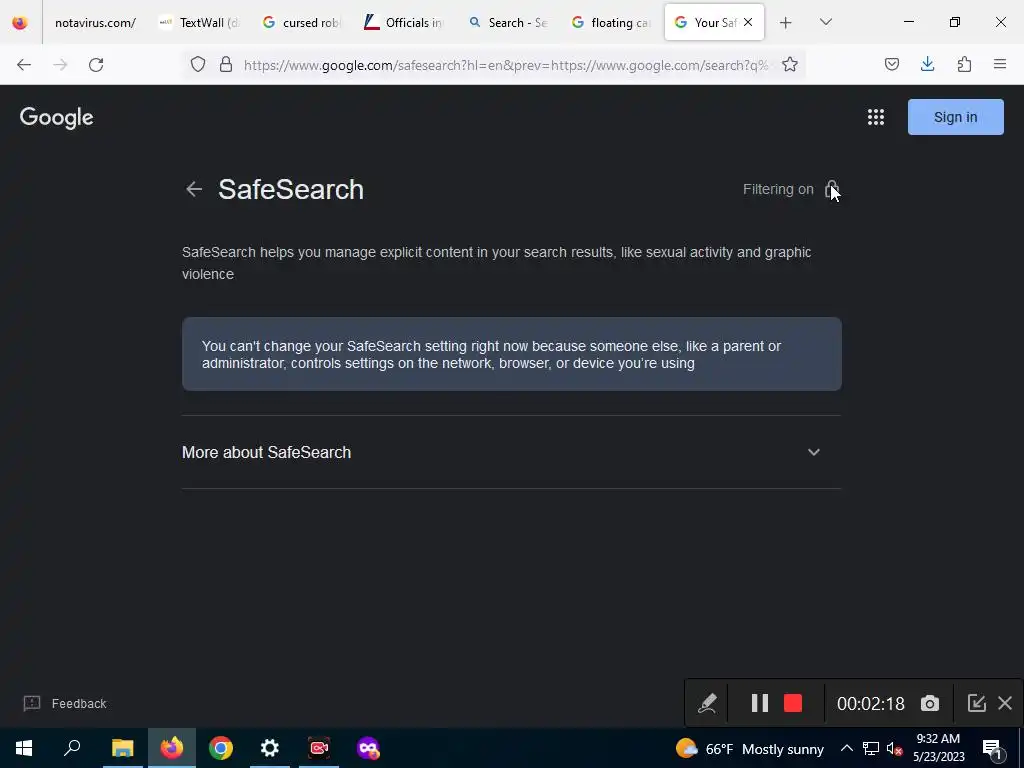Open Firefox application hamburger menu
This screenshot has height=768, width=1024.
1000,65
